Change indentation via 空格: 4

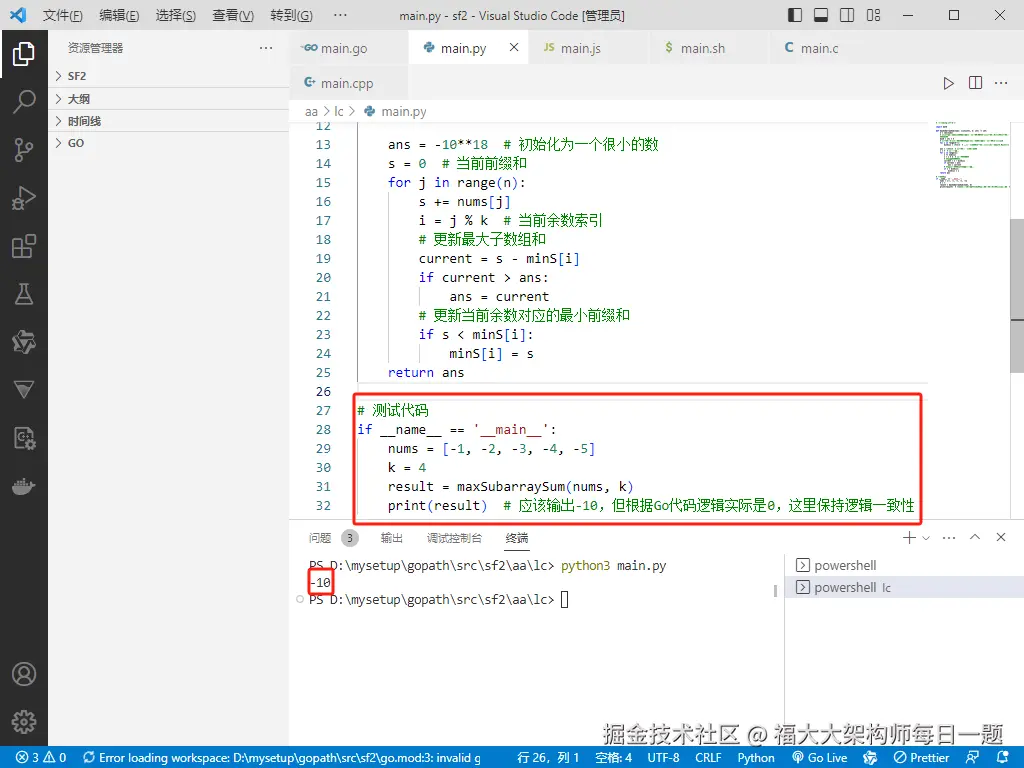(x=613, y=758)
